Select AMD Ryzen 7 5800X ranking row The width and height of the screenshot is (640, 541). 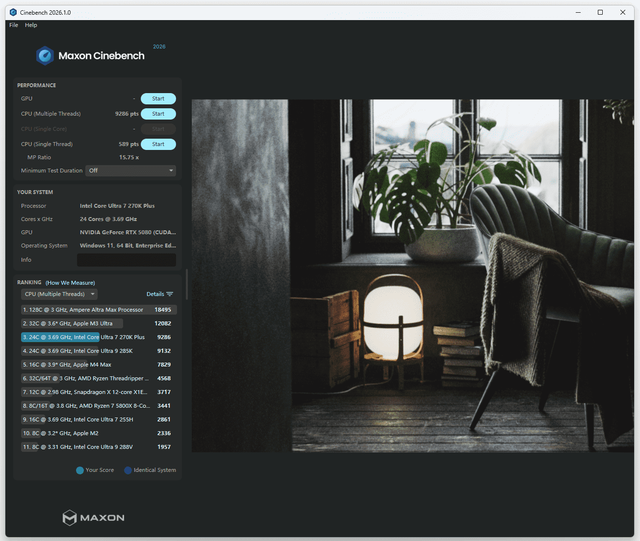(x=99, y=406)
